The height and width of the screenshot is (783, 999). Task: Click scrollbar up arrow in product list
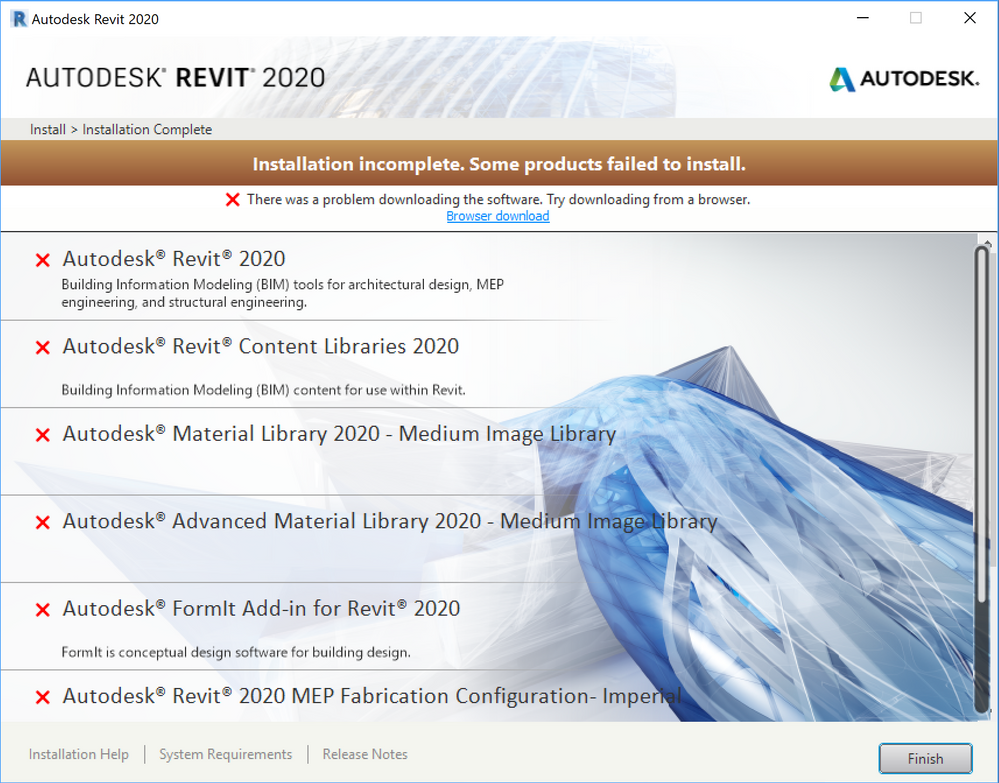(x=987, y=242)
